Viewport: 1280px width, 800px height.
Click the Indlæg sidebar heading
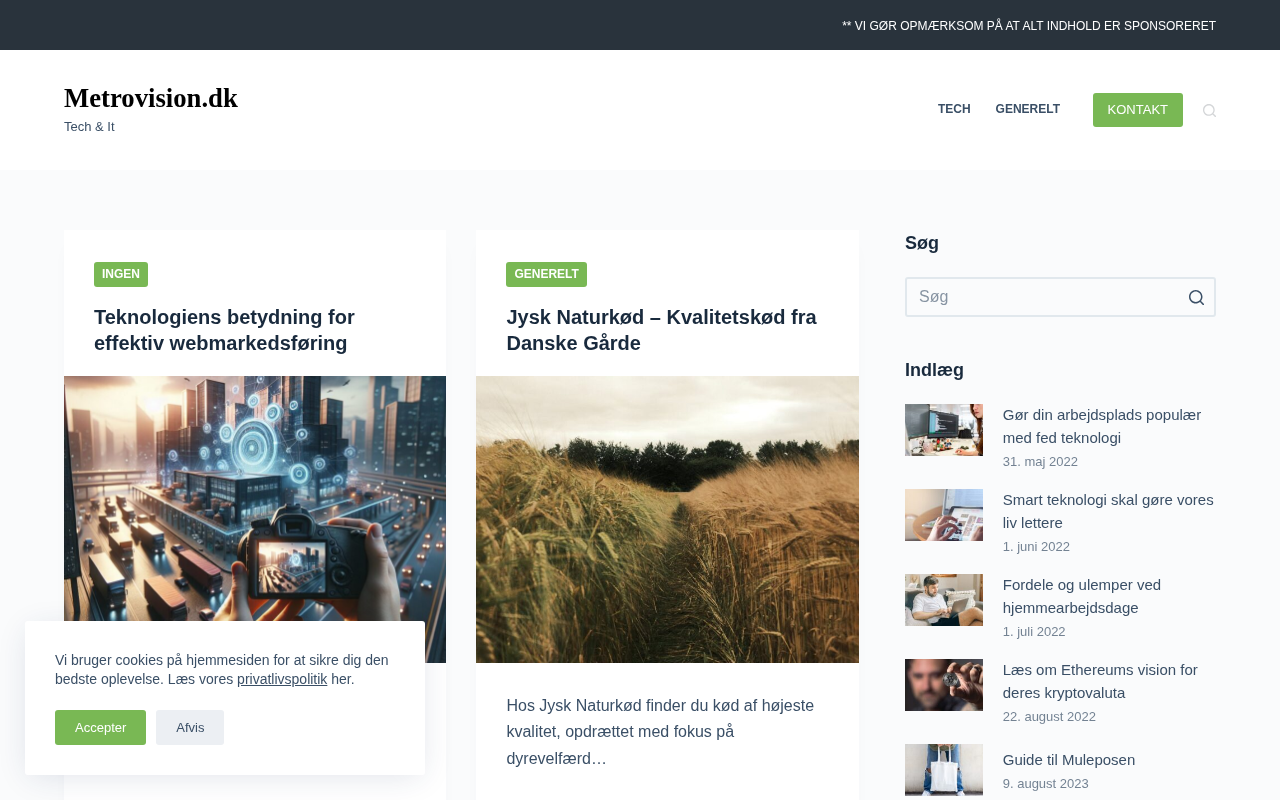(x=934, y=370)
